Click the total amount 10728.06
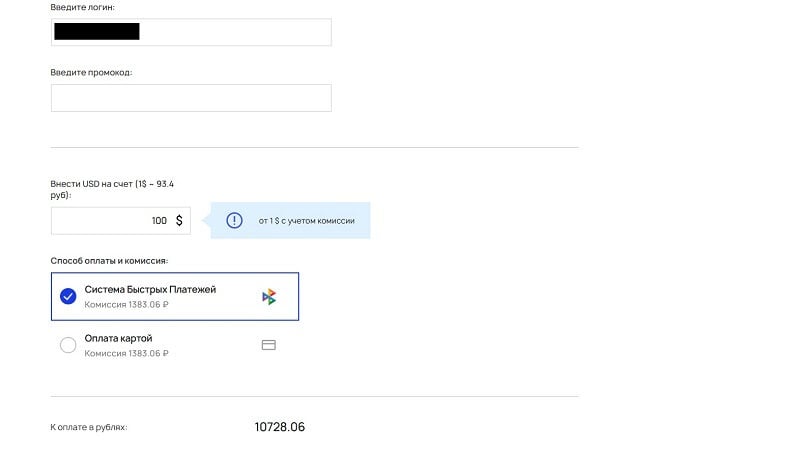This screenshot has width=800, height=450. click(x=280, y=427)
